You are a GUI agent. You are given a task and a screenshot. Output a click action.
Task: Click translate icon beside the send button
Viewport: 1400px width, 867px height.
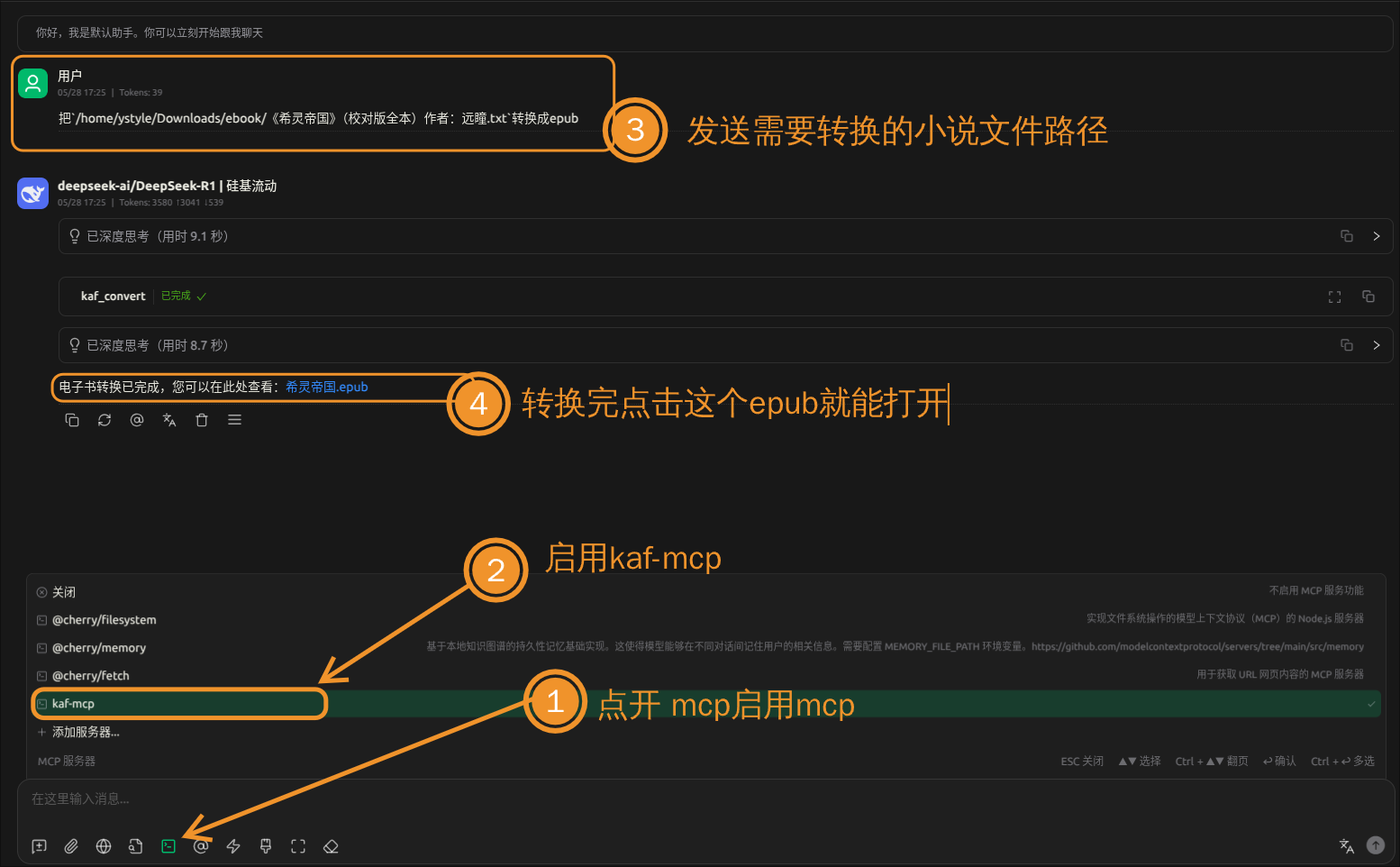coord(1347,845)
